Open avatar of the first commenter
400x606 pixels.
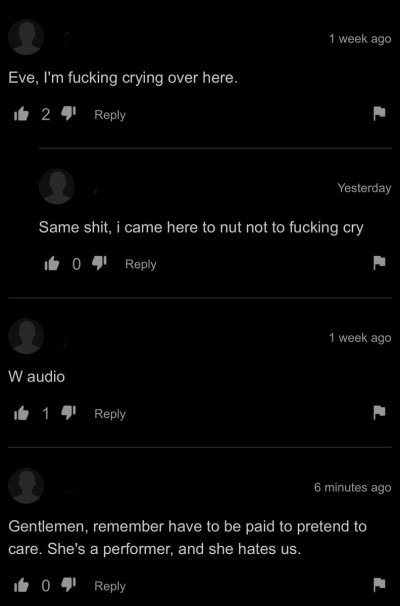coord(26,37)
